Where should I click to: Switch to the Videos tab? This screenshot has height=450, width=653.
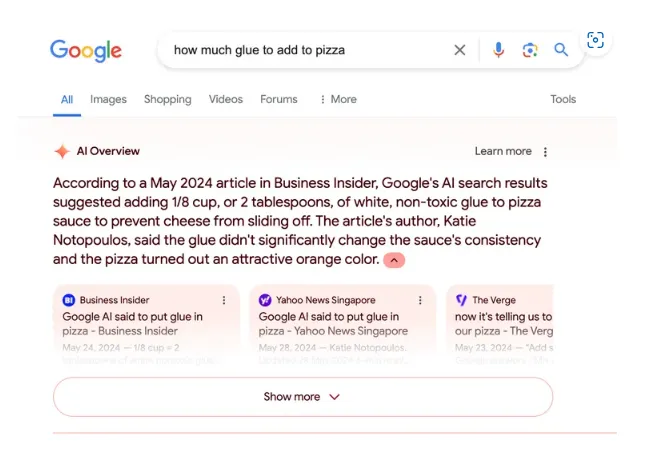point(226,99)
